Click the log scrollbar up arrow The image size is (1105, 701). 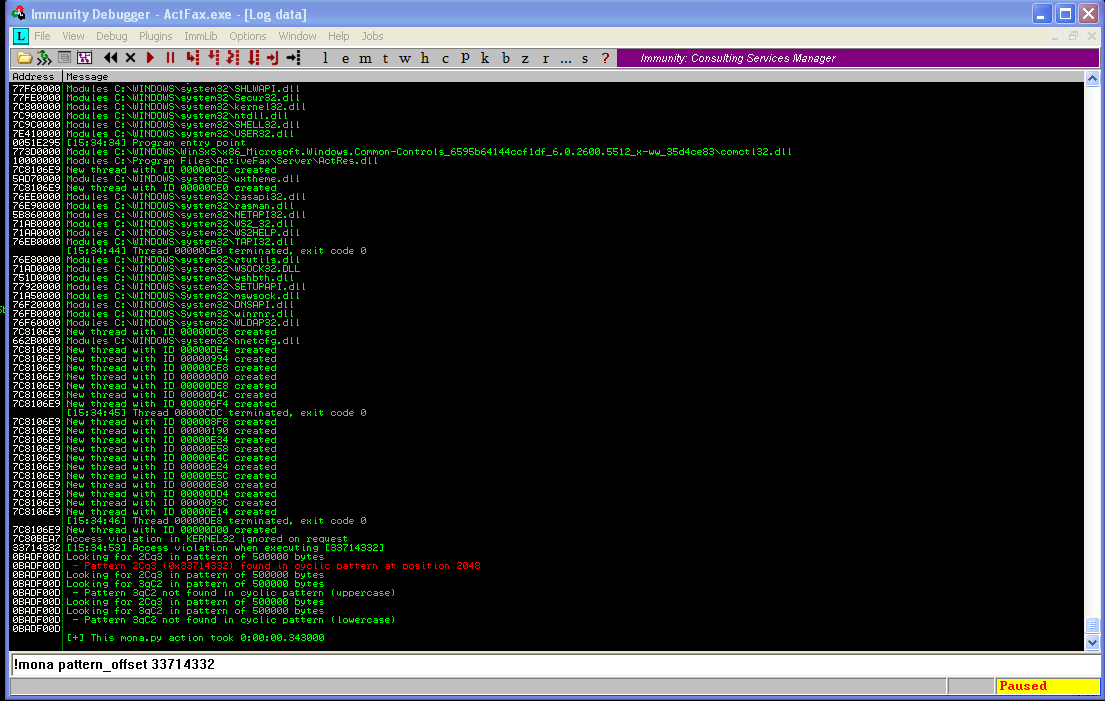point(1092,78)
